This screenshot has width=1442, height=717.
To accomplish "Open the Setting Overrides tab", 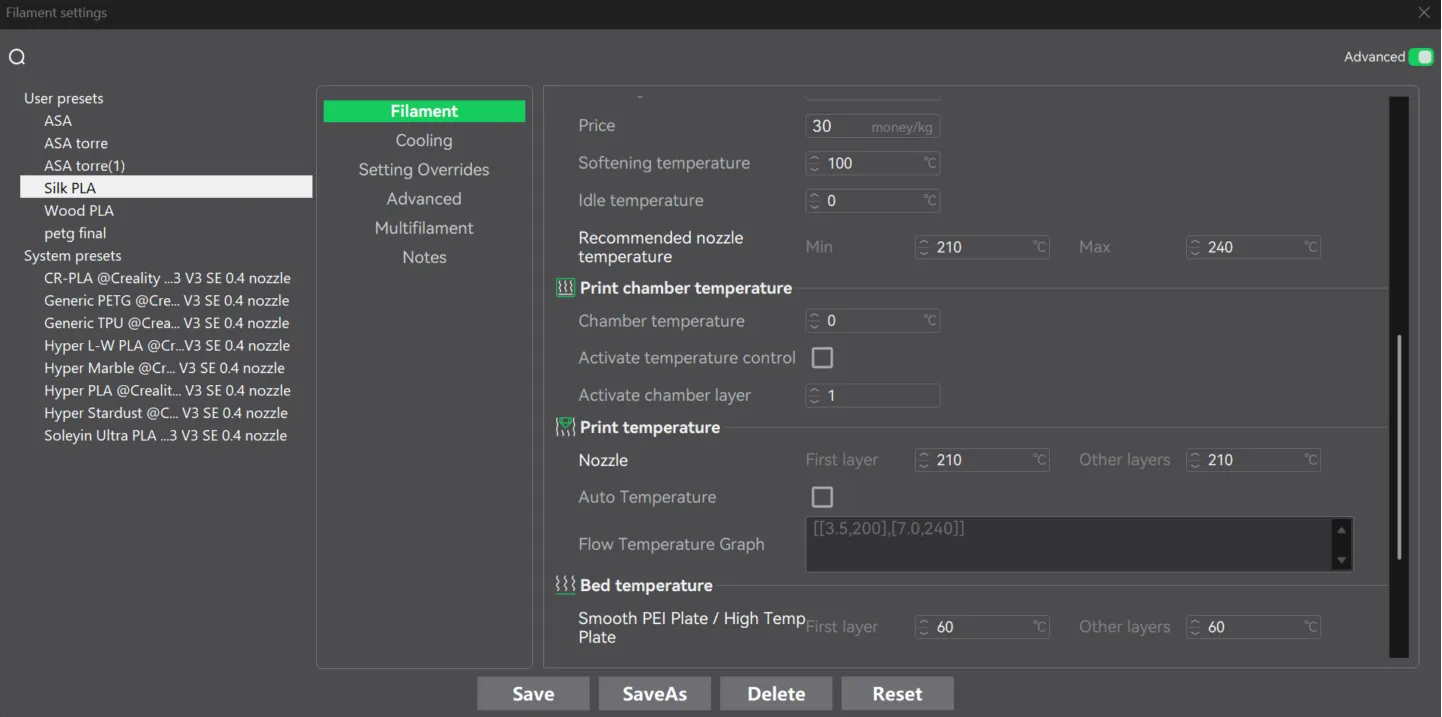I will tap(424, 170).
